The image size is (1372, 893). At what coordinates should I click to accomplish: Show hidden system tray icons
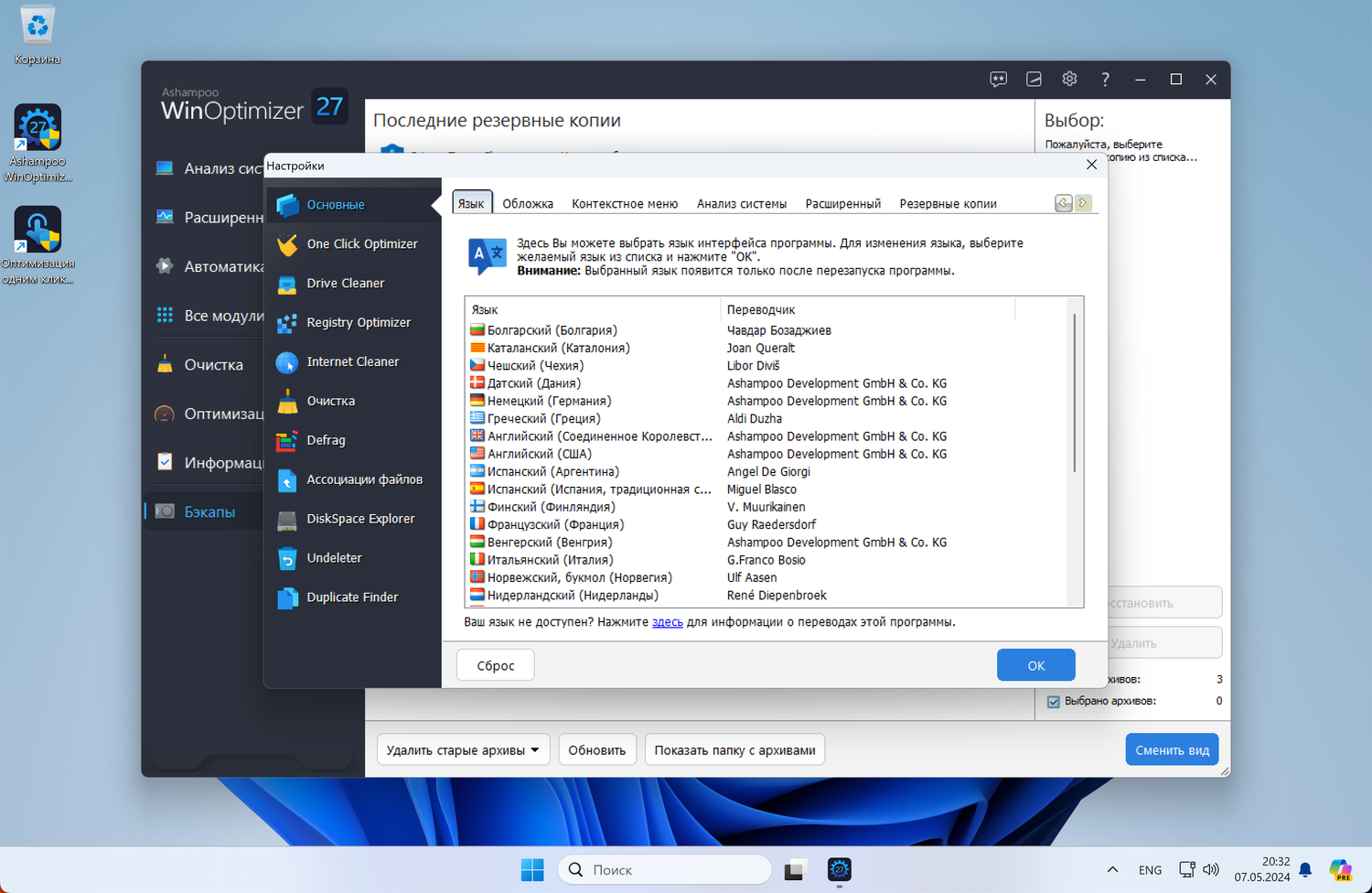[x=1112, y=870]
